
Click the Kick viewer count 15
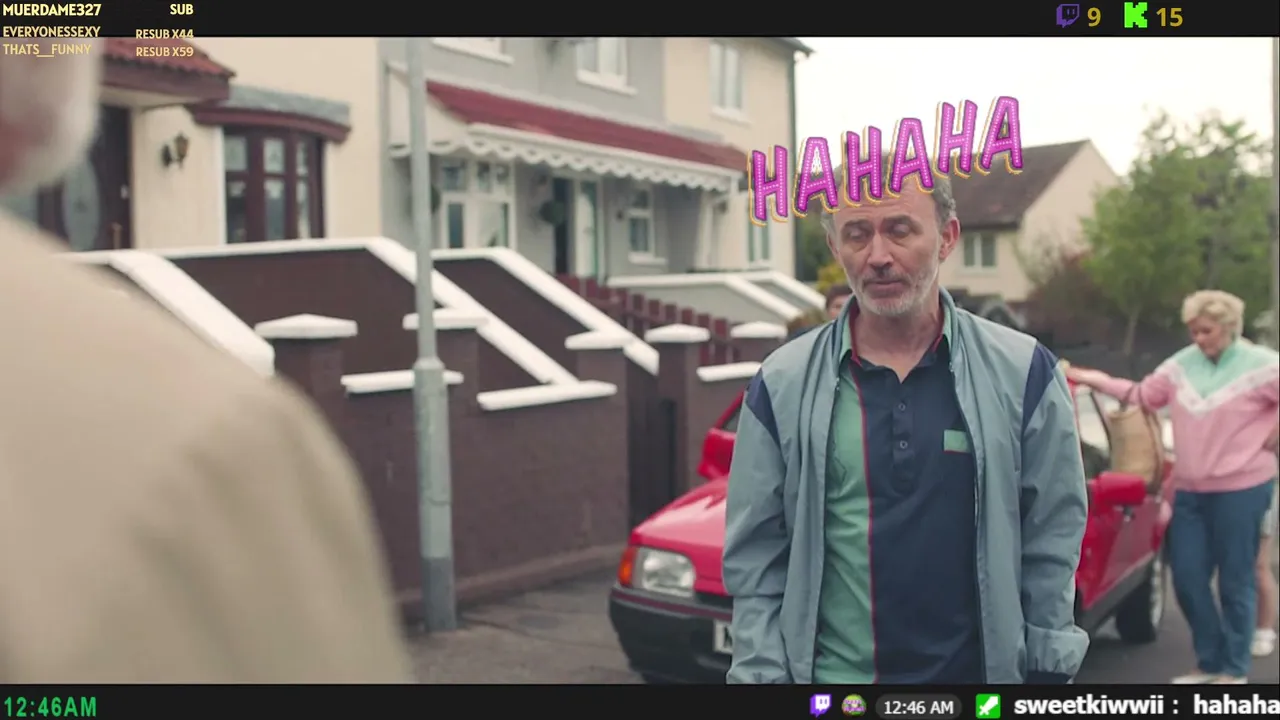click(x=1169, y=17)
